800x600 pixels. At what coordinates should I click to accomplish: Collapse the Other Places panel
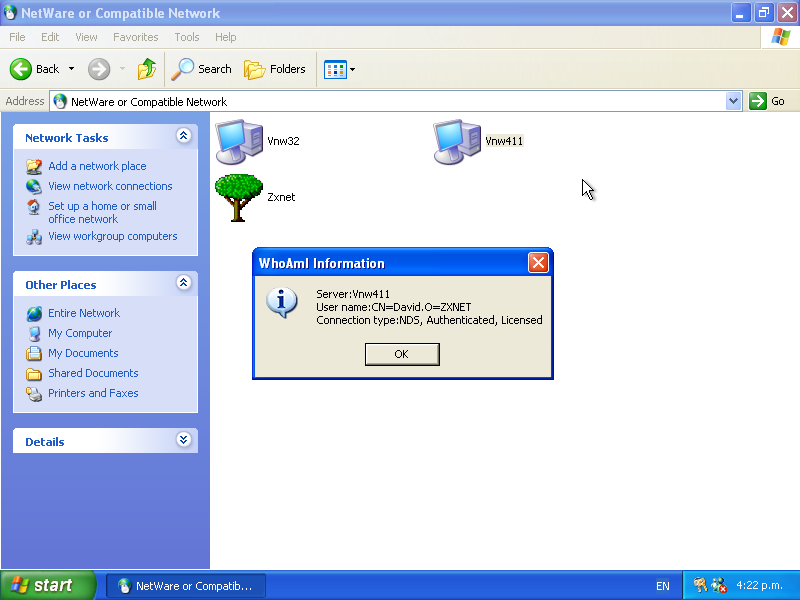tap(184, 283)
